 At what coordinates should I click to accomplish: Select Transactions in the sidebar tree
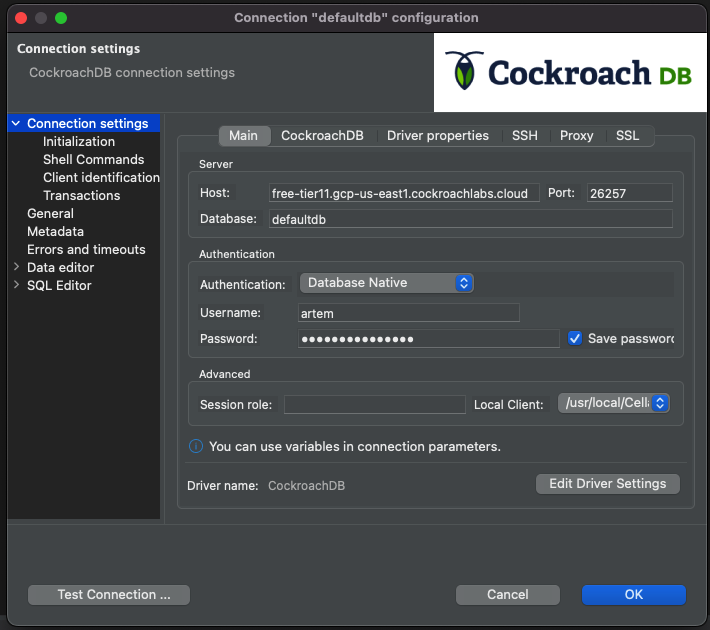pyautogui.click(x=82, y=195)
